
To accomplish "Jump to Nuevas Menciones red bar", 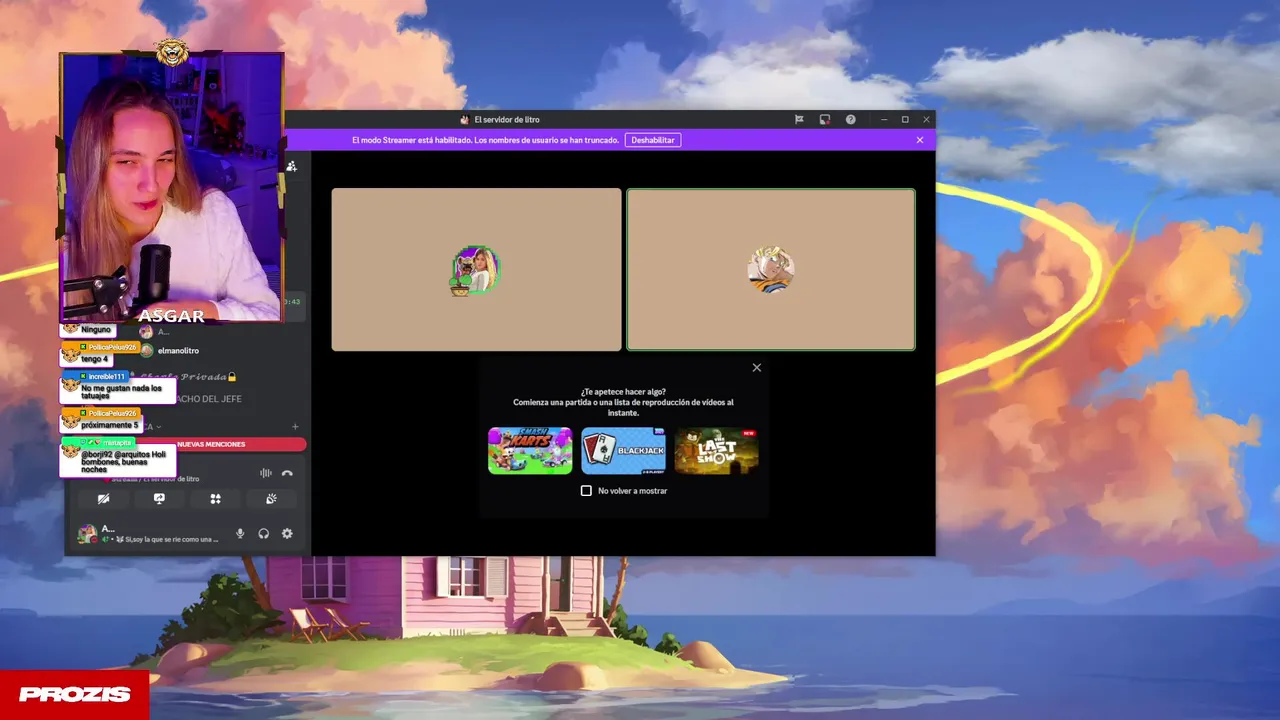I will pyautogui.click(x=211, y=444).
